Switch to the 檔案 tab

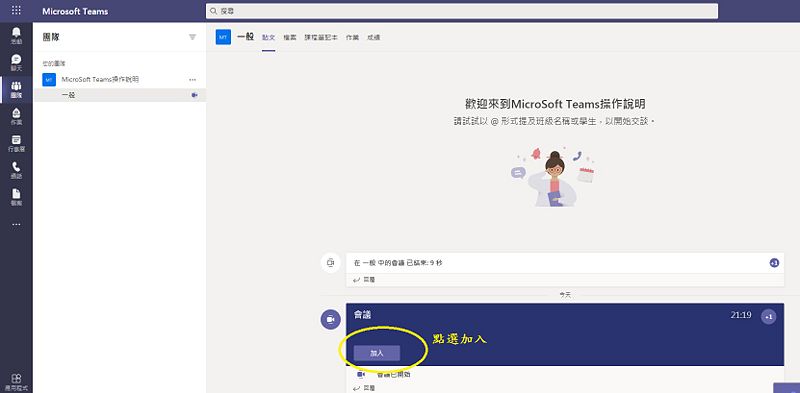click(290, 37)
